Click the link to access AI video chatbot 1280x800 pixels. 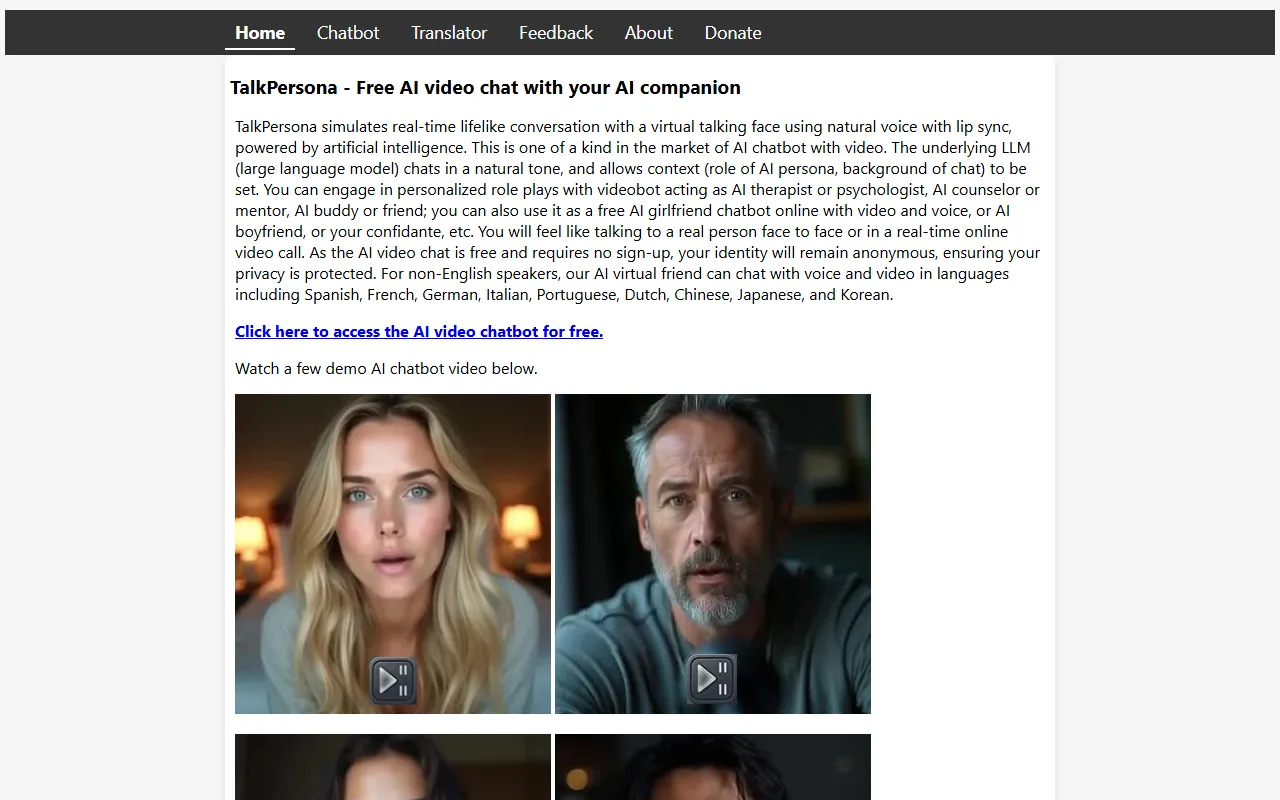[419, 331]
